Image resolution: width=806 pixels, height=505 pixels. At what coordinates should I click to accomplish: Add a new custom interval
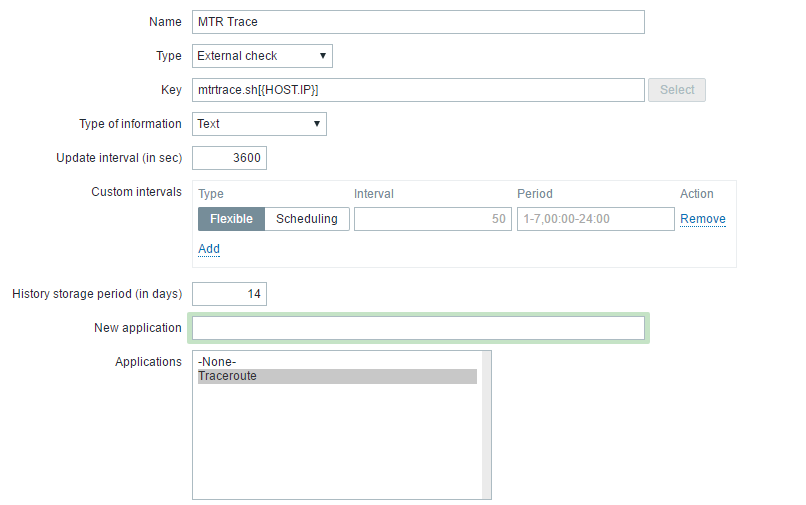(209, 249)
